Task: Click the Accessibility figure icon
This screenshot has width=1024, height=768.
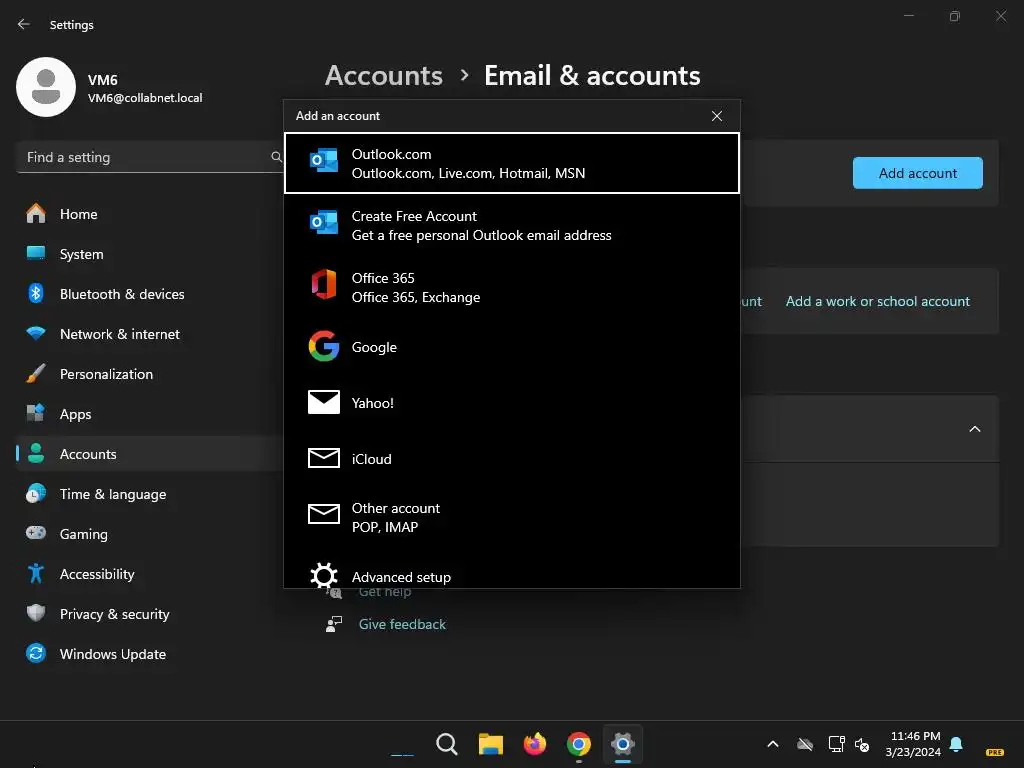Action: 36,573
